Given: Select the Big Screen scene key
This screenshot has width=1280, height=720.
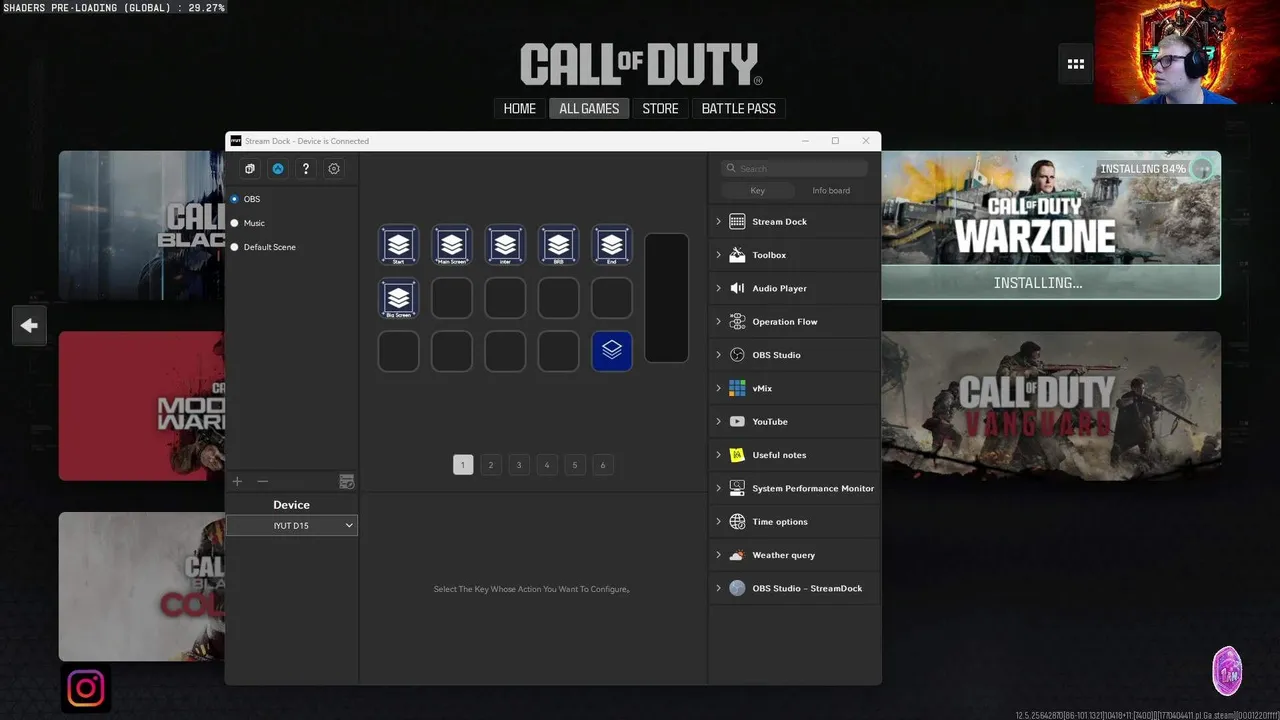Looking at the screenshot, I should tap(398, 298).
